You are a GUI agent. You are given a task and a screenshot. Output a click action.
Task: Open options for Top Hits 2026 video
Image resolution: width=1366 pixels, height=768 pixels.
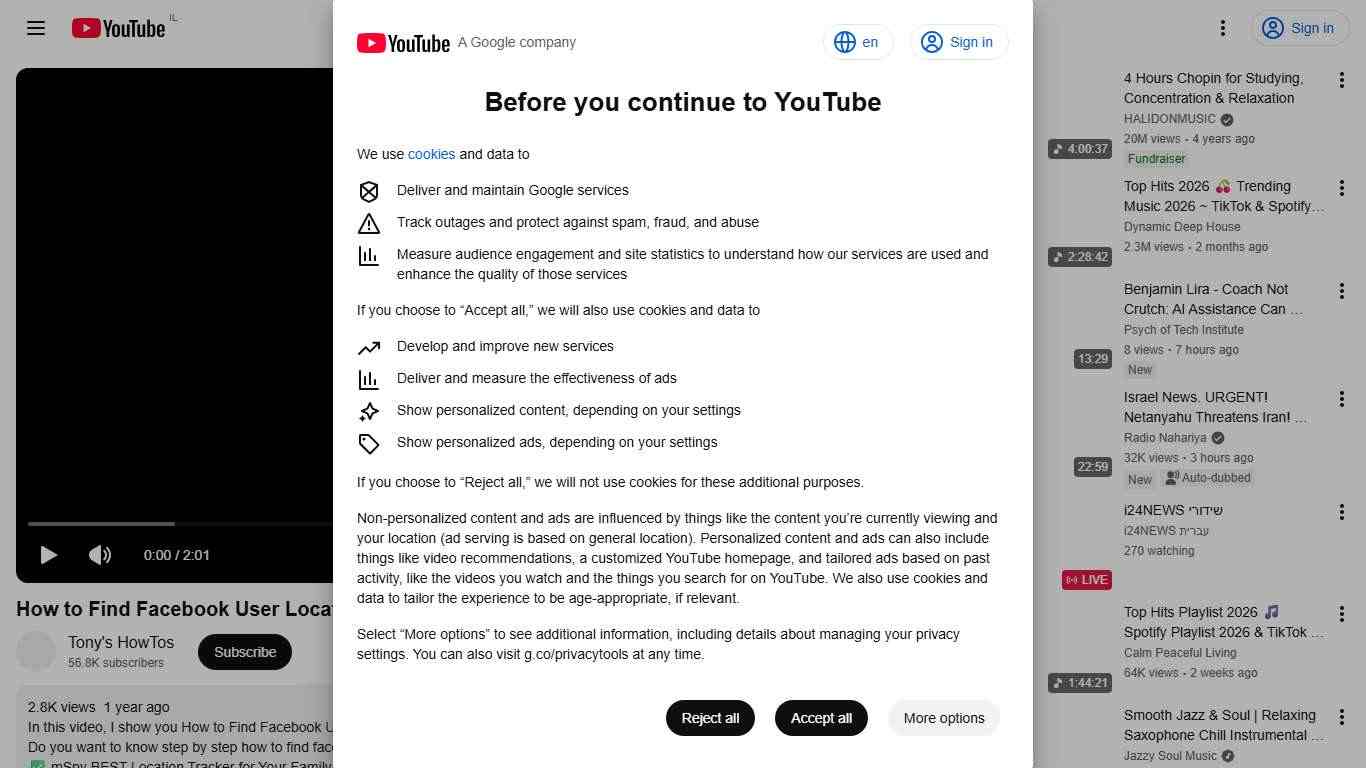point(1342,188)
